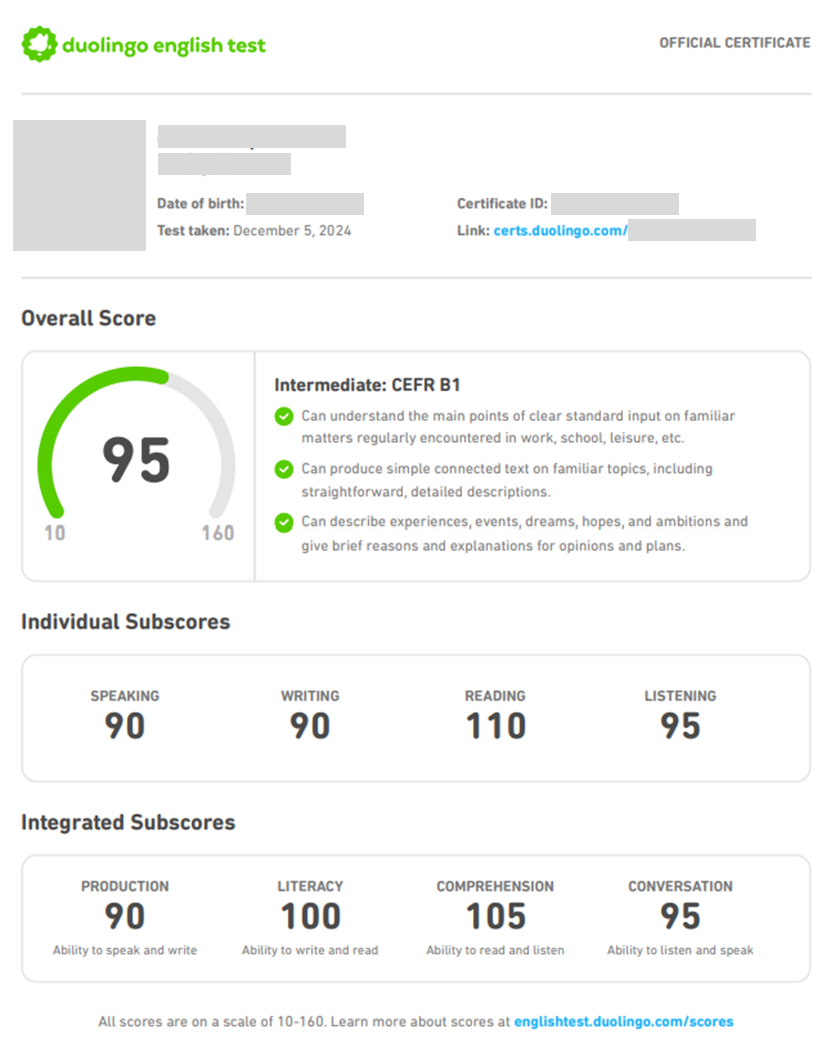Click the Comprehension integrated subscore 105

(495, 916)
